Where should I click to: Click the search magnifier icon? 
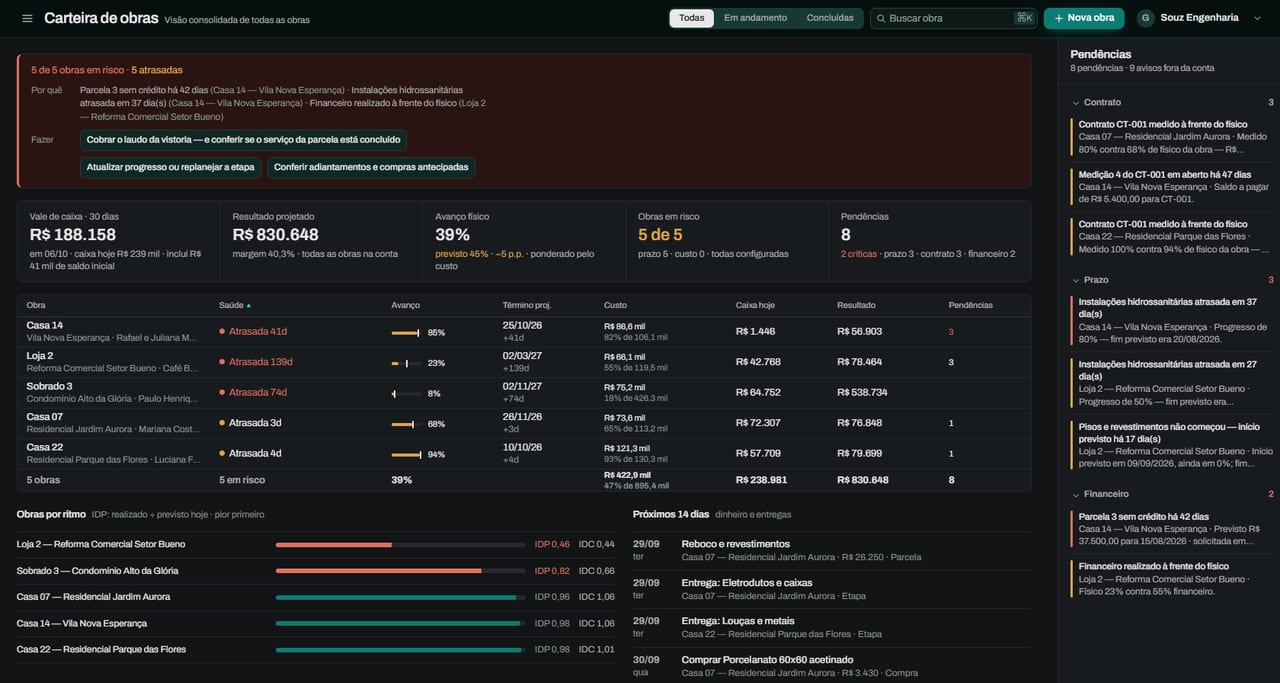click(880, 18)
